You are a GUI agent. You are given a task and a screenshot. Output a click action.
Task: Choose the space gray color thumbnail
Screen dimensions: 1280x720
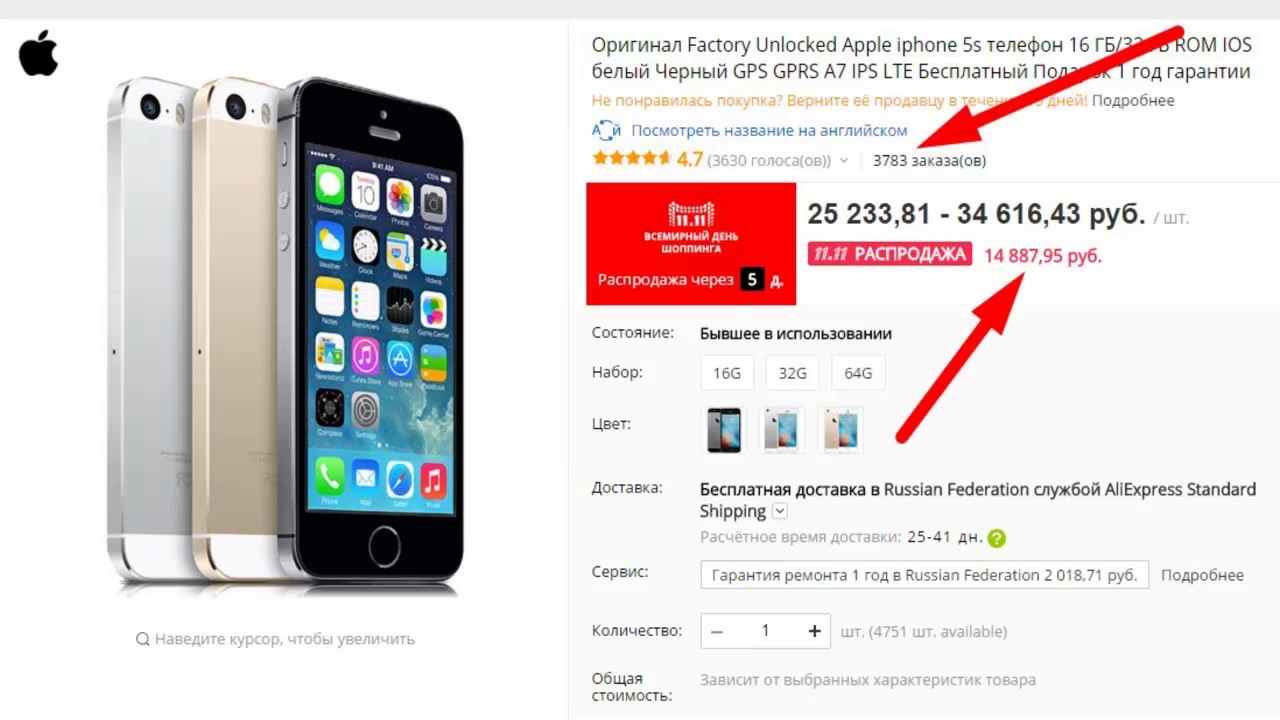pos(724,430)
